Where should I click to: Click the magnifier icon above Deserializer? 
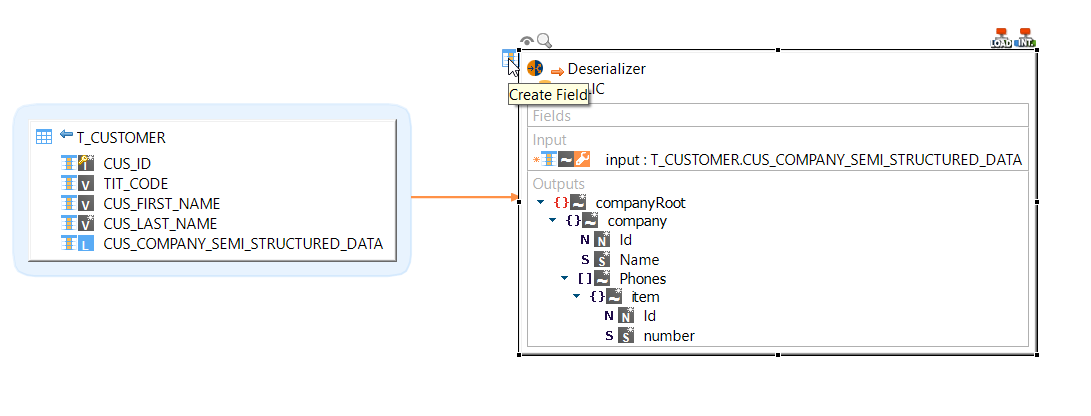click(544, 41)
